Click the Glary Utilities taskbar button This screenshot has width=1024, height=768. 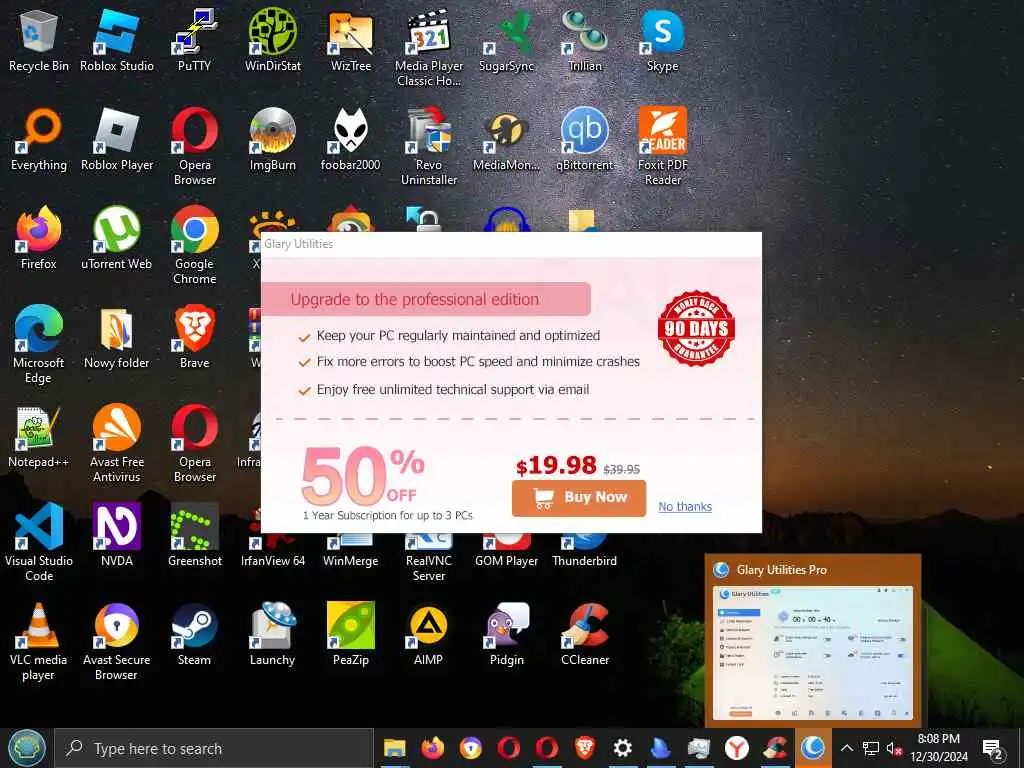point(813,748)
